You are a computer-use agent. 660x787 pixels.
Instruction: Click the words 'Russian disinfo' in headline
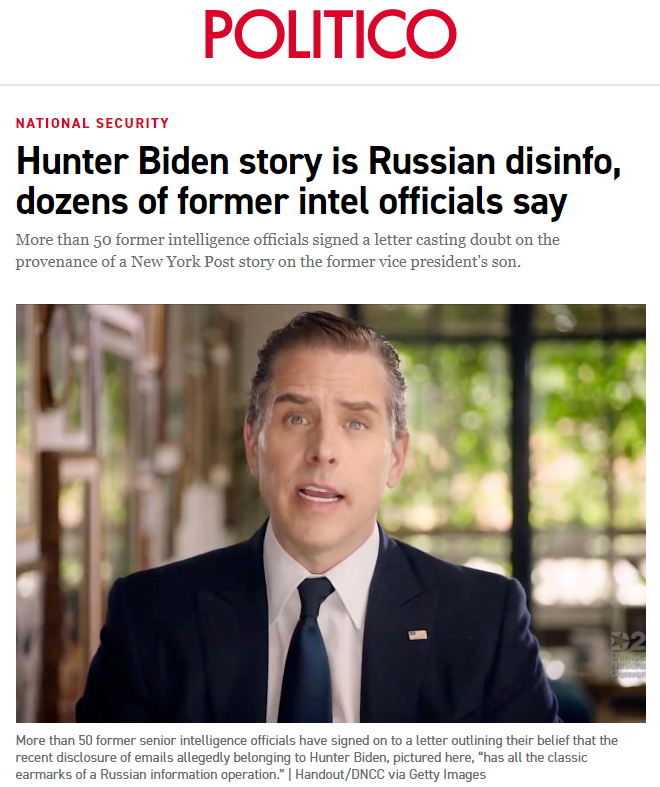(x=494, y=163)
